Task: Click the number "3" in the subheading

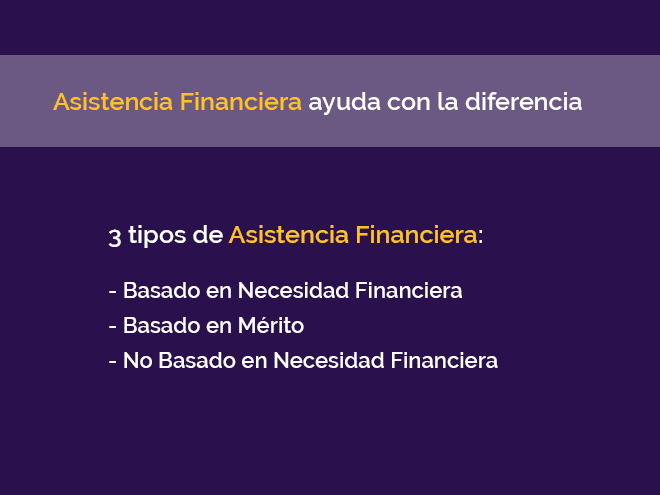Action: tap(114, 237)
